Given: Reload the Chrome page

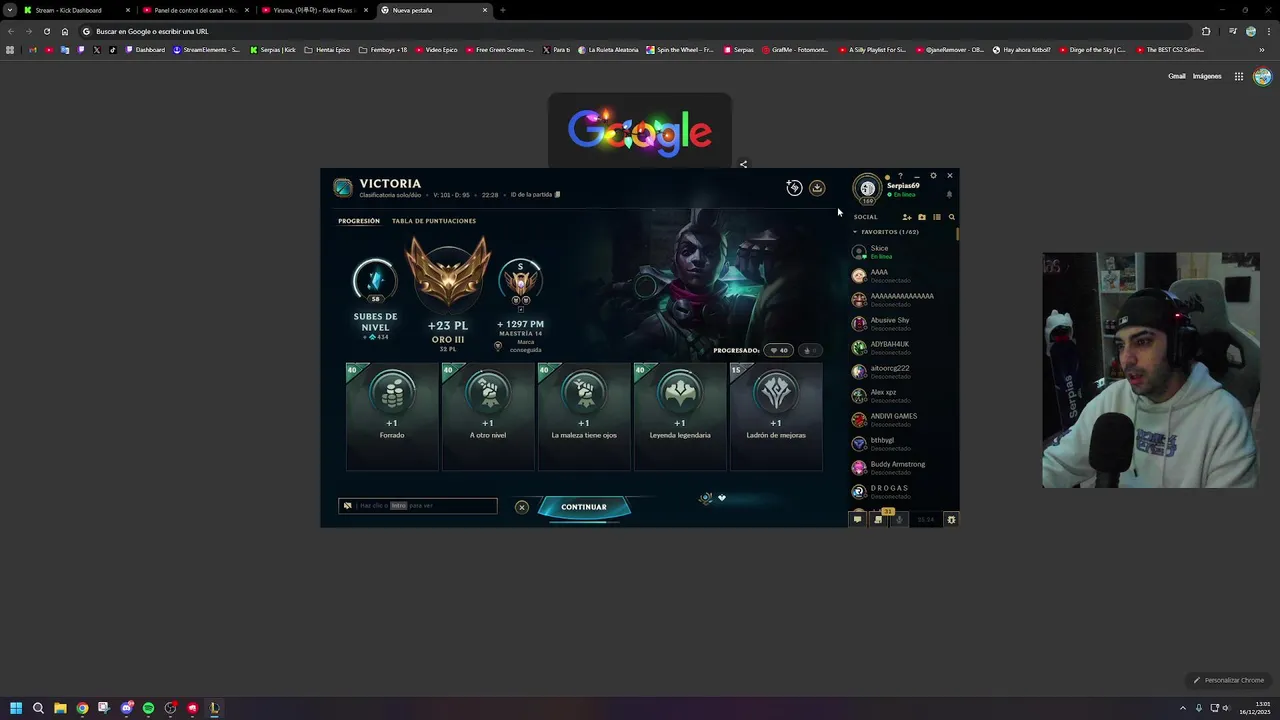Looking at the screenshot, I should [x=46, y=31].
